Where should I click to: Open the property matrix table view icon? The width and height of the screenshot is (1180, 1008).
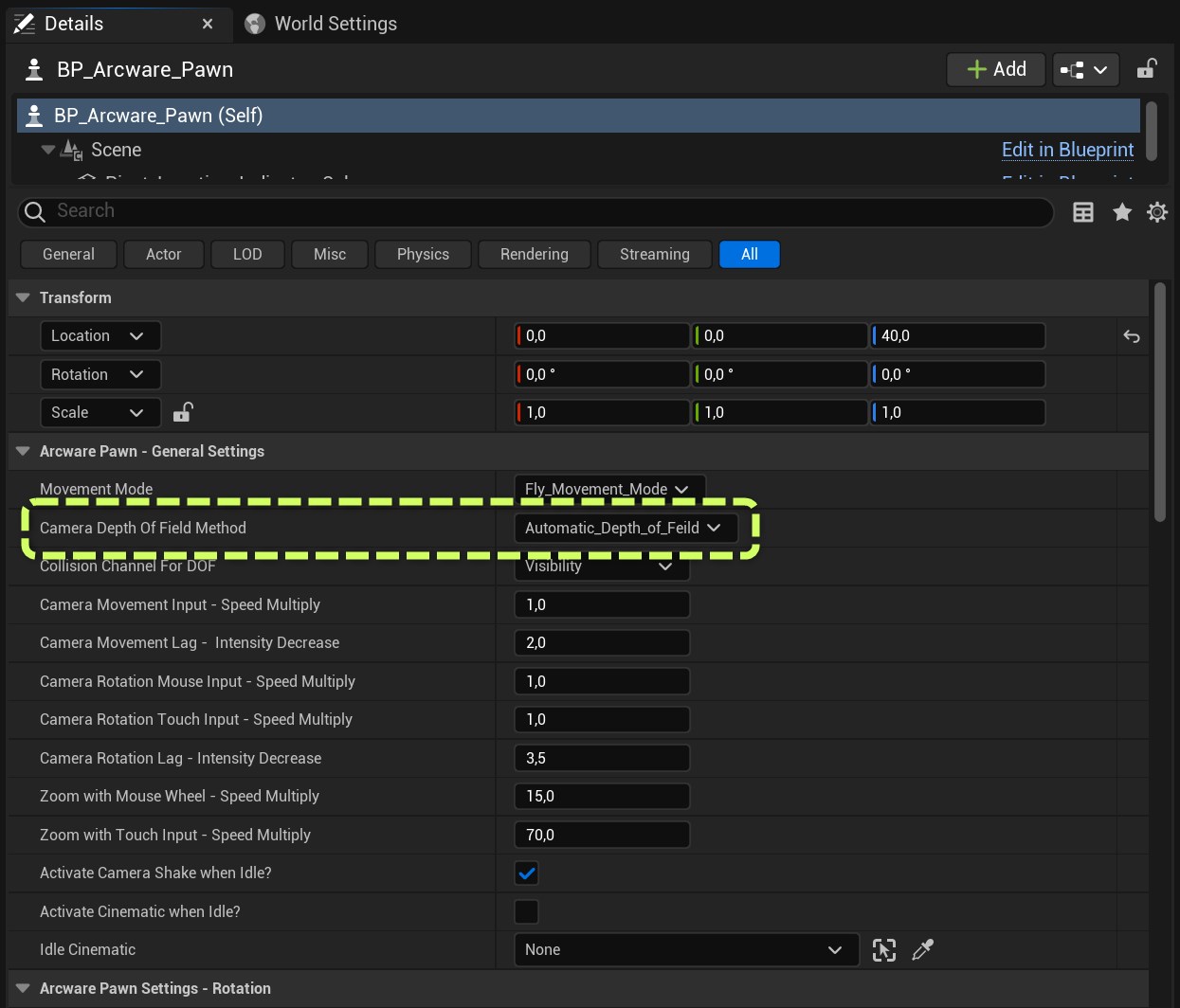(x=1082, y=212)
